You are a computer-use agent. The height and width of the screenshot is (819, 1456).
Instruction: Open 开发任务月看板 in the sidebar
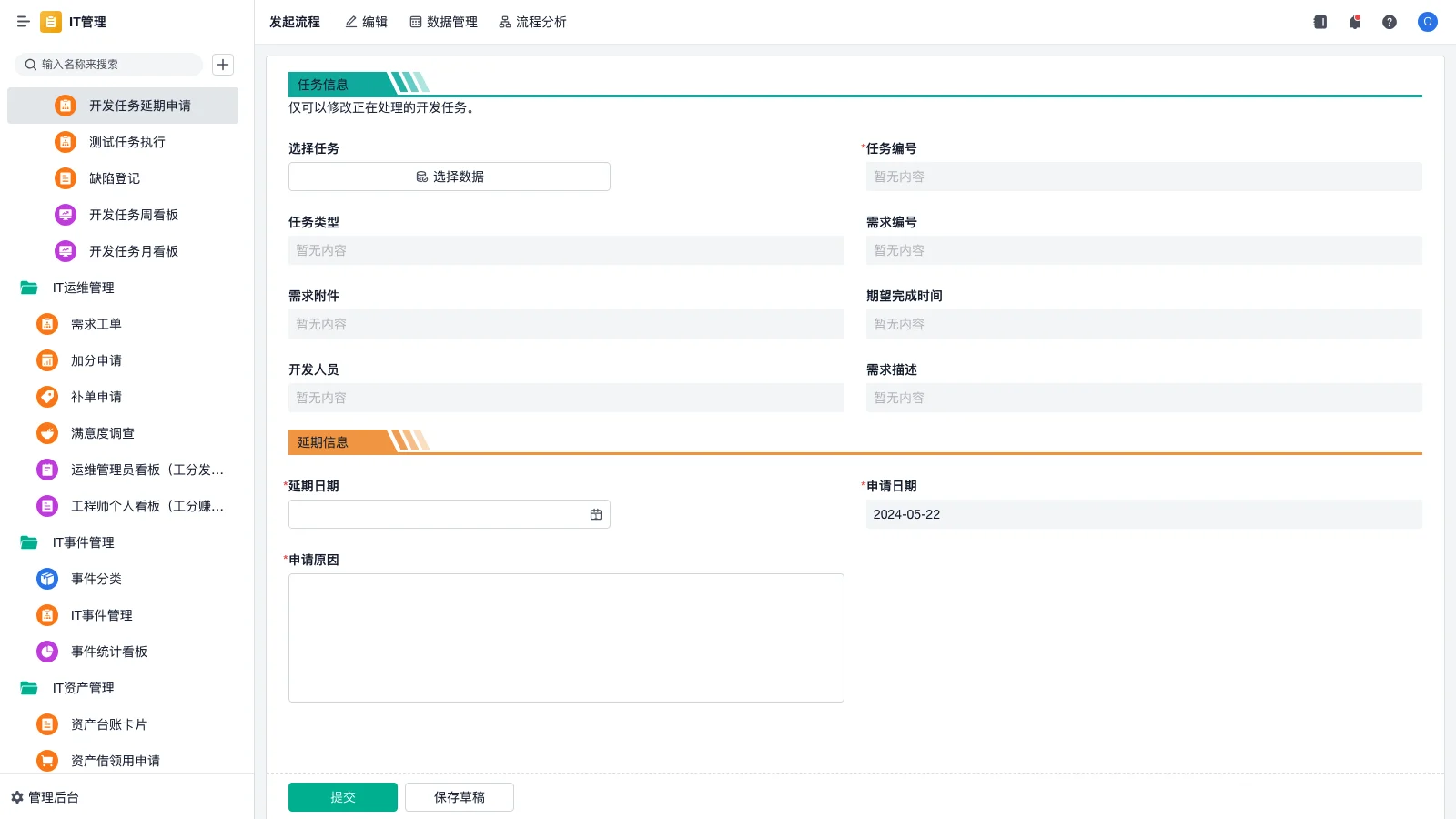134,251
